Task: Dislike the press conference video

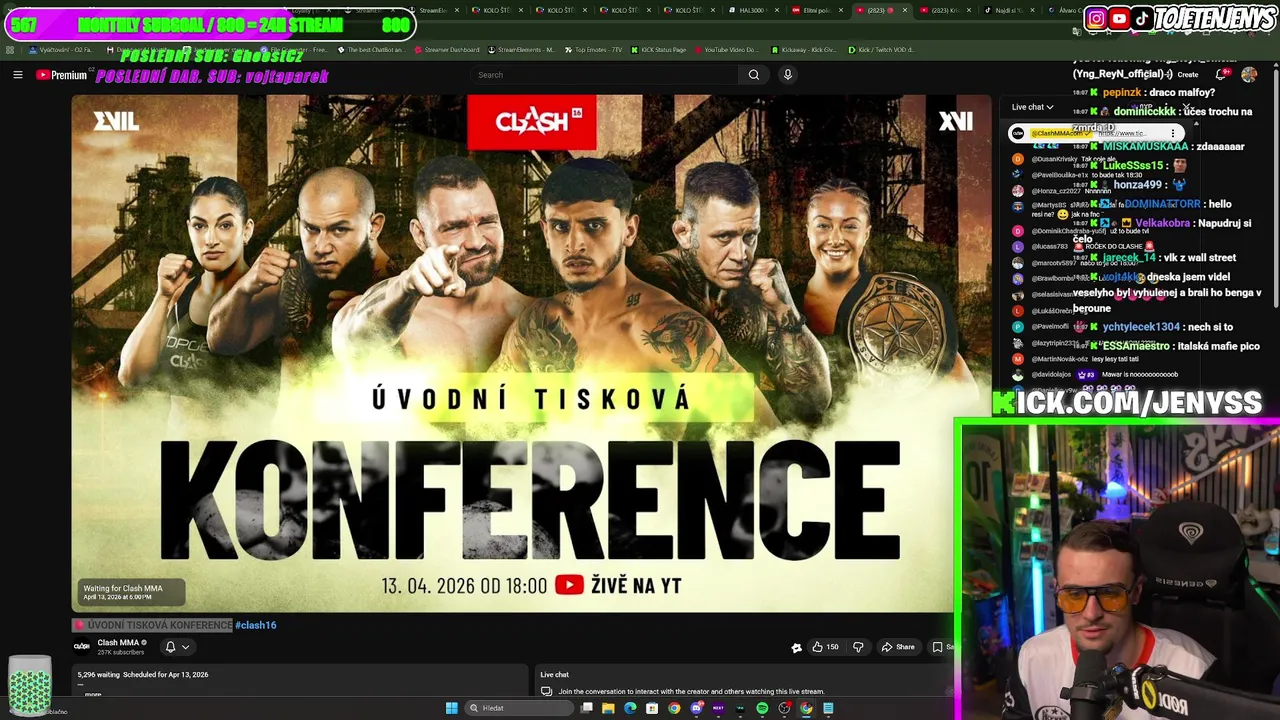Action: tap(858, 647)
